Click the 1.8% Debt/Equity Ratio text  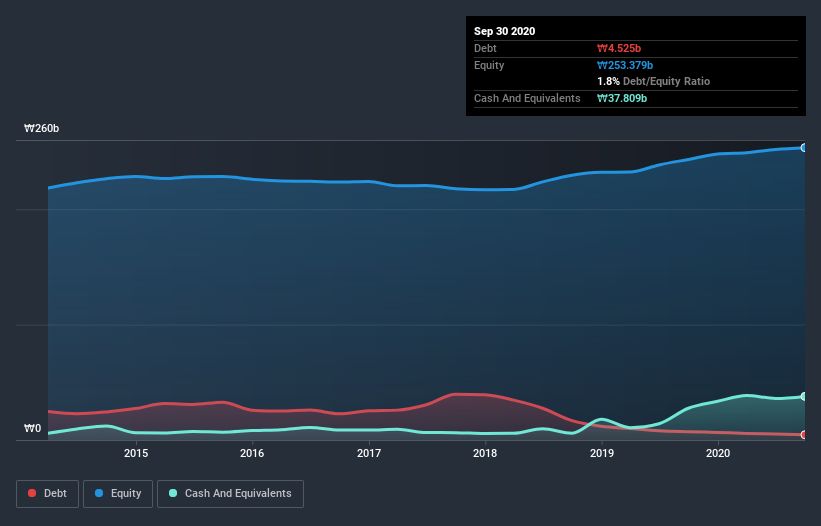point(653,81)
